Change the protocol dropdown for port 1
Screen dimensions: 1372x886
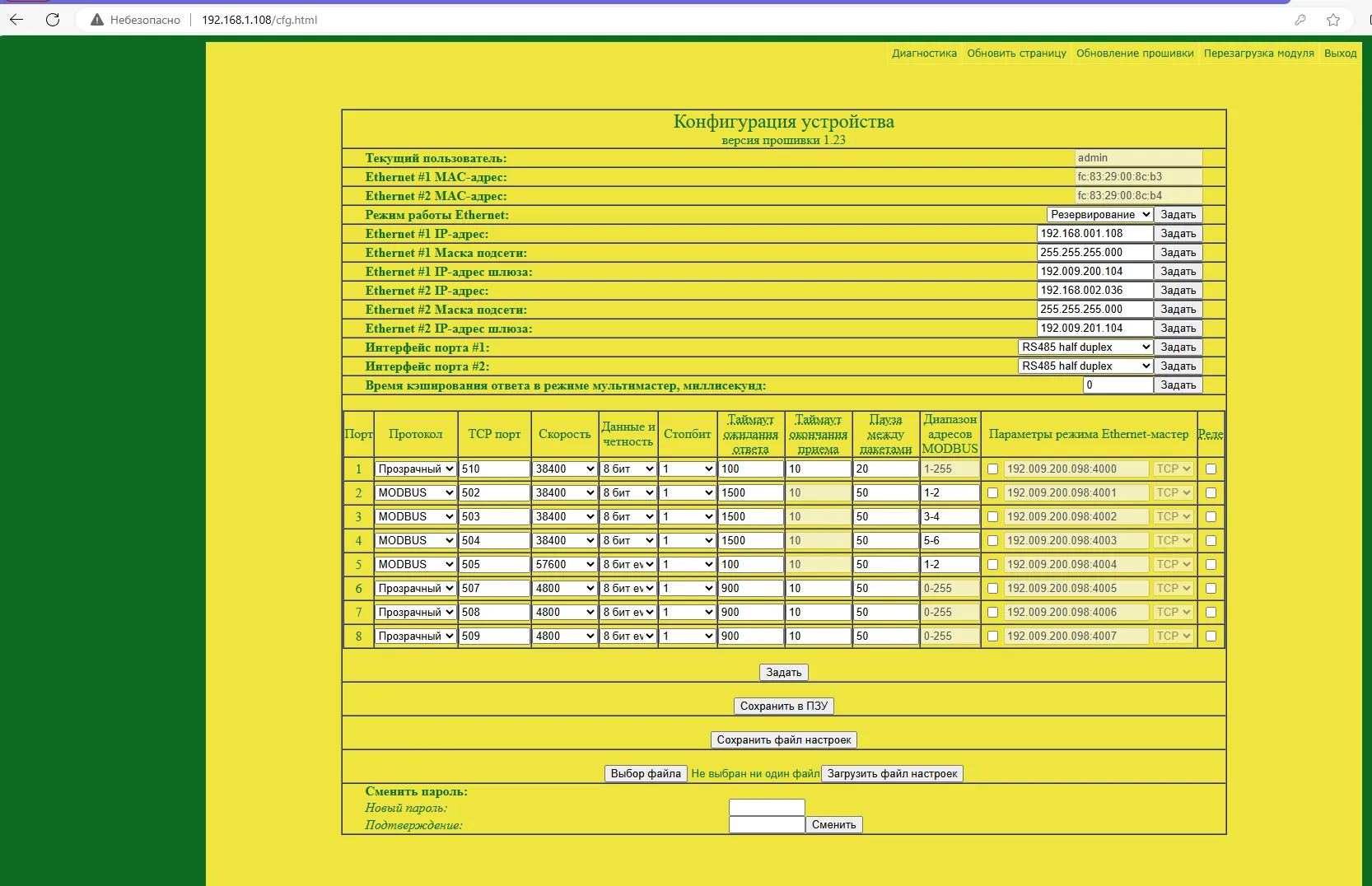(x=415, y=469)
